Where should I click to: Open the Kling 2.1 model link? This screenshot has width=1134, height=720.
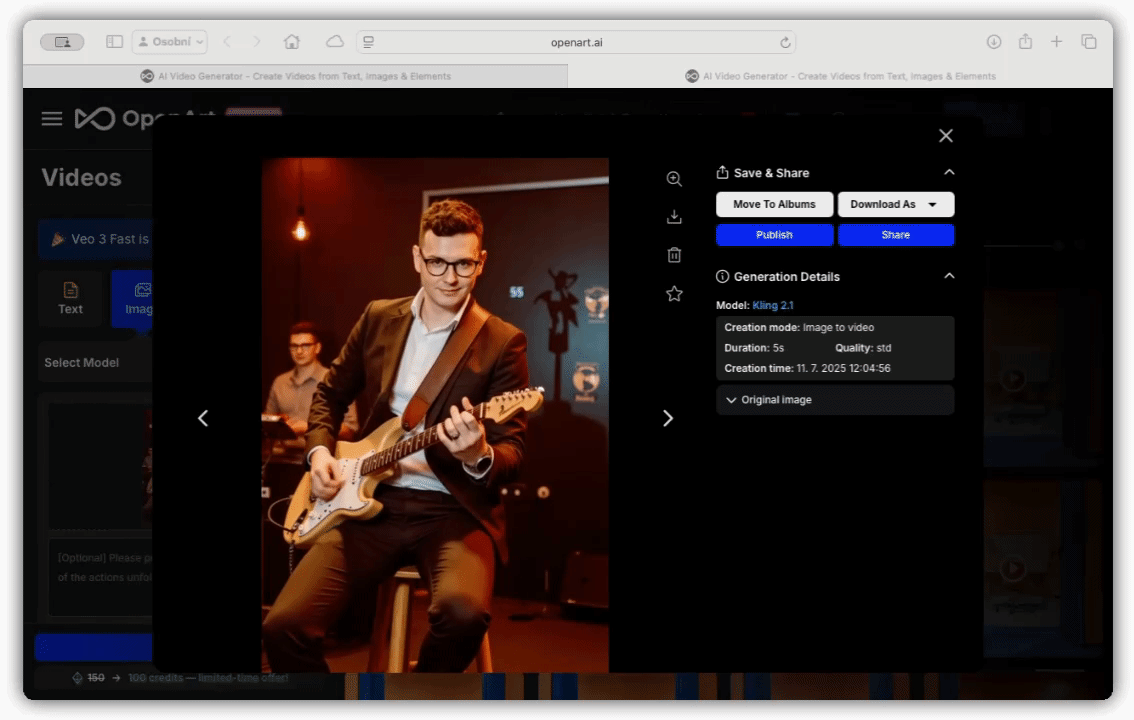click(772, 305)
